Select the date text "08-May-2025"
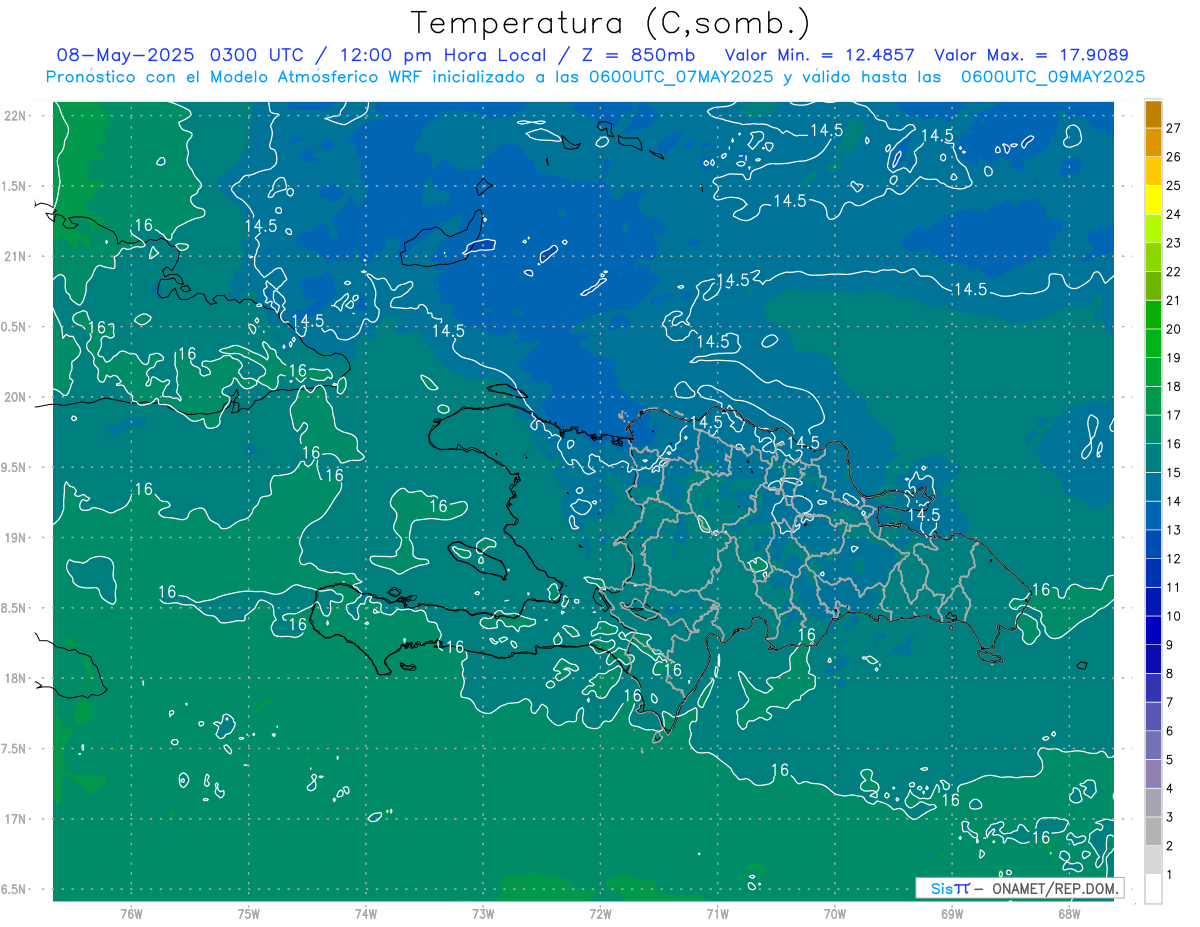This screenshot has height=927, width=1200. [x=127, y=55]
